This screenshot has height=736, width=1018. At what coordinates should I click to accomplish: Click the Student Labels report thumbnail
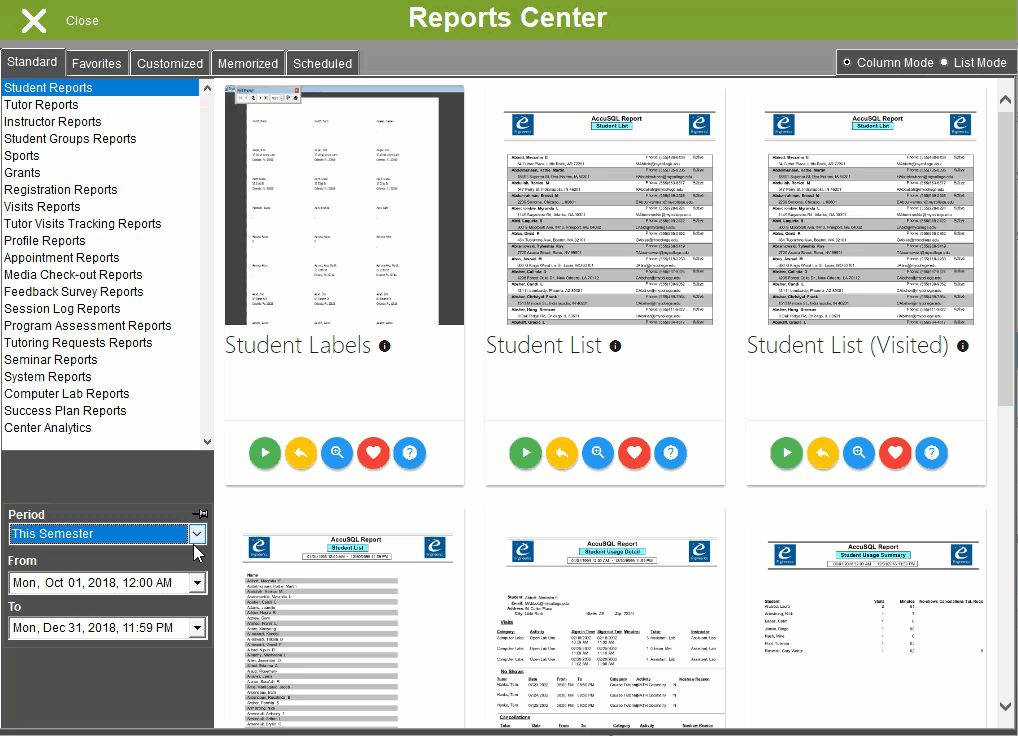coord(345,205)
